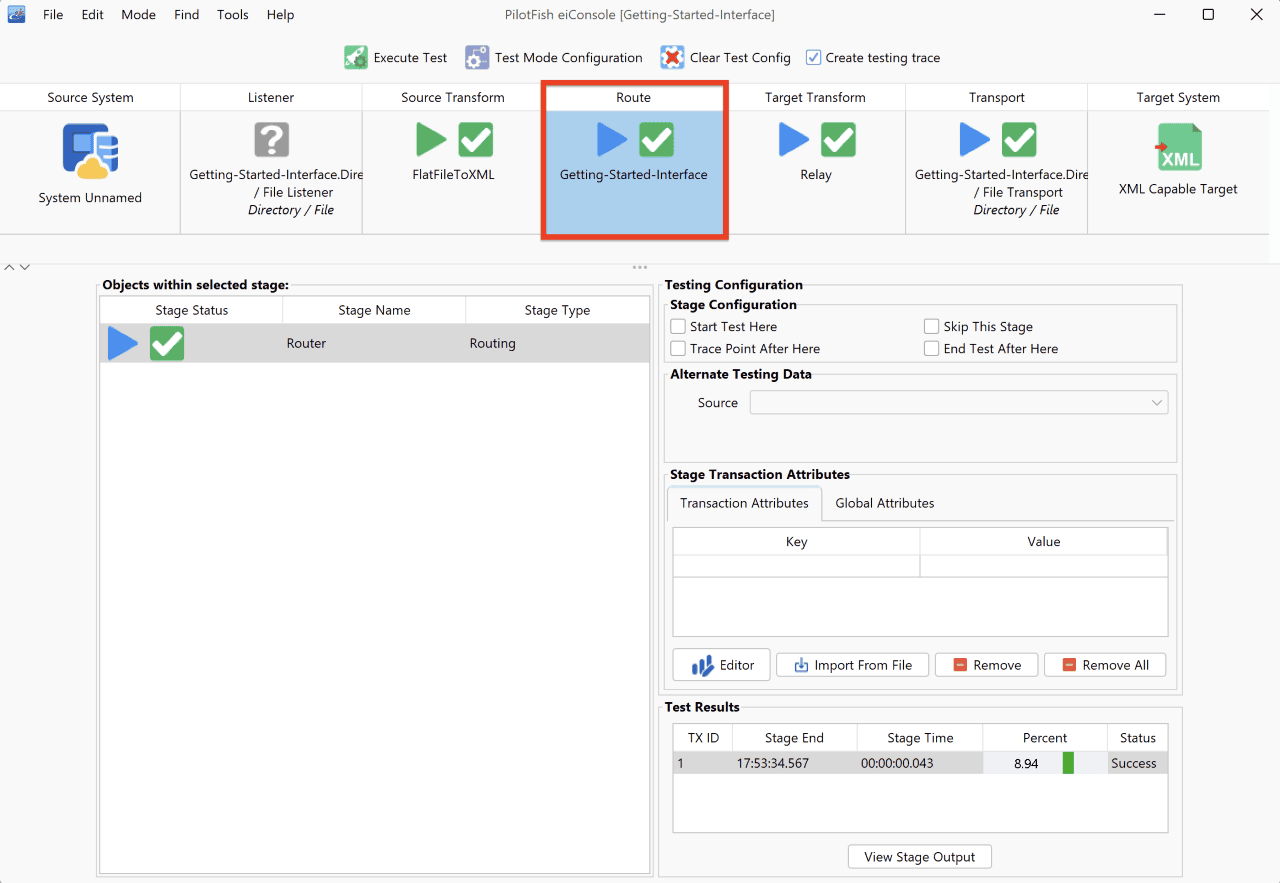Screen dimensions: 1280x883
Task: Open the Edit menu
Action: point(93,15)
